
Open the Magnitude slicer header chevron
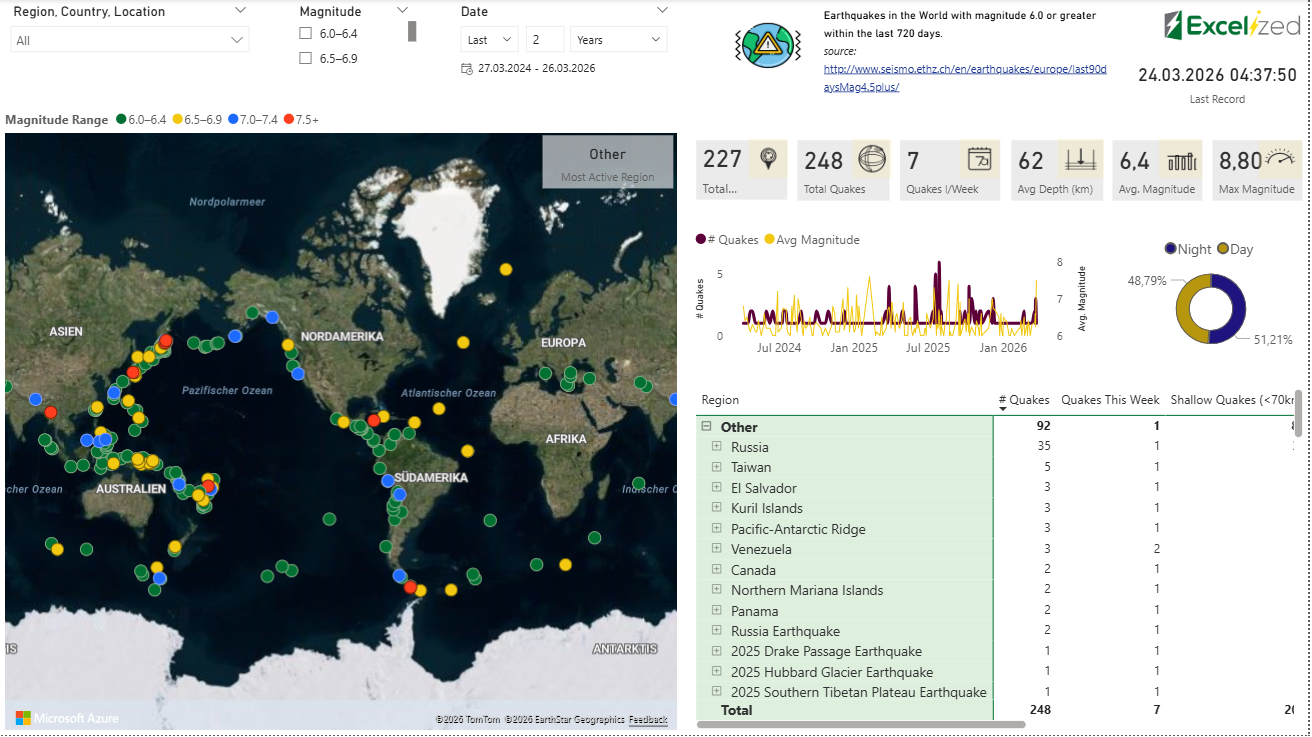coord(402,10)
